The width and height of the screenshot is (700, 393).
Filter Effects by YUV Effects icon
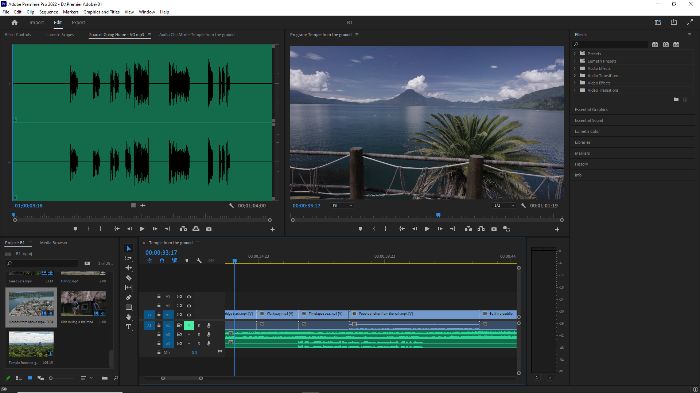click(x=676, y=44)
